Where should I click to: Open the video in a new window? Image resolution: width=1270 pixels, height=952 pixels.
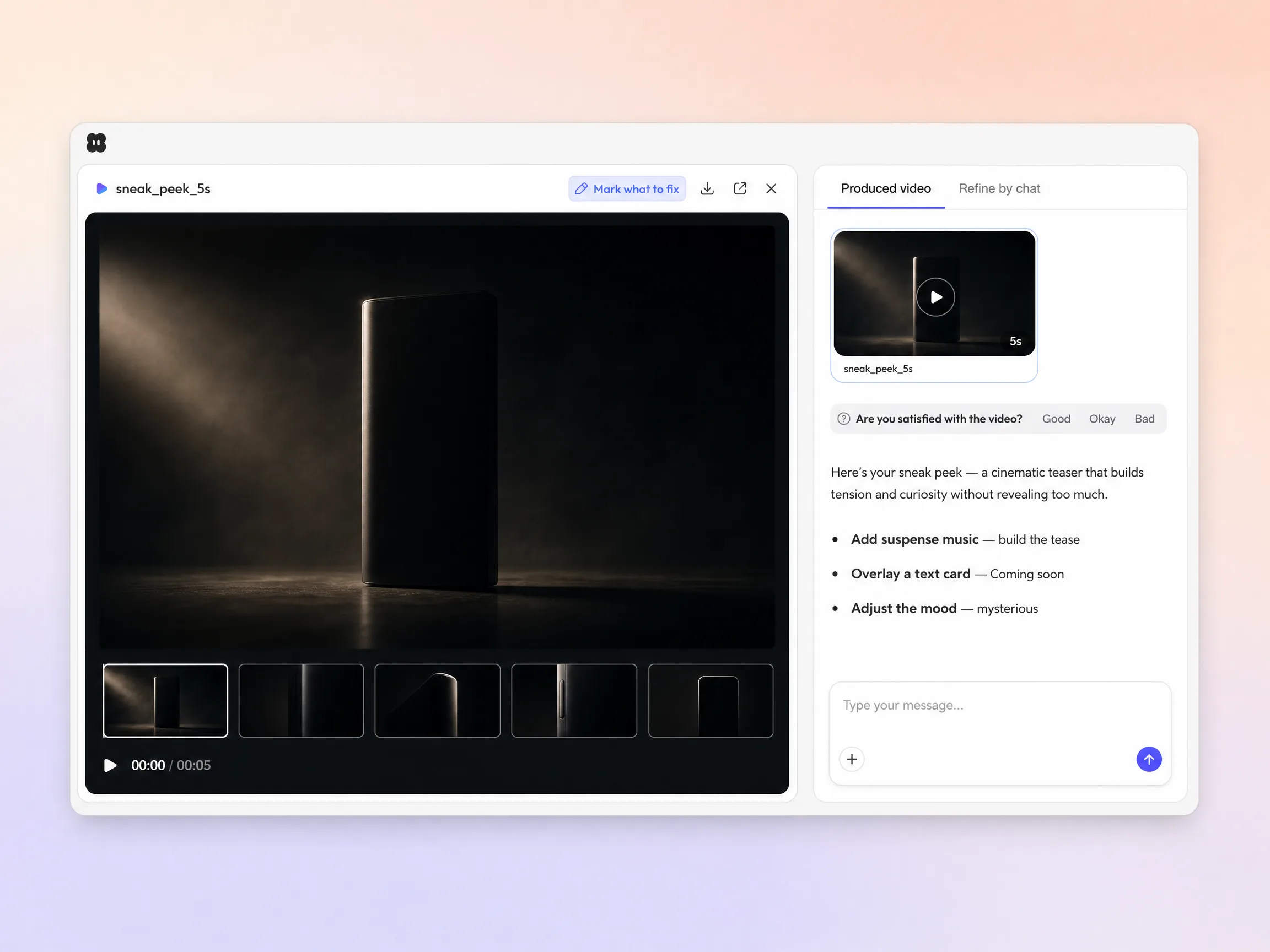point(740,189)
